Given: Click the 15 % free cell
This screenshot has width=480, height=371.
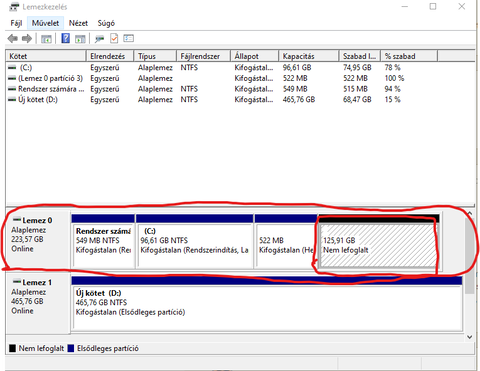Looking at the screenshot, I should point(393,100).
